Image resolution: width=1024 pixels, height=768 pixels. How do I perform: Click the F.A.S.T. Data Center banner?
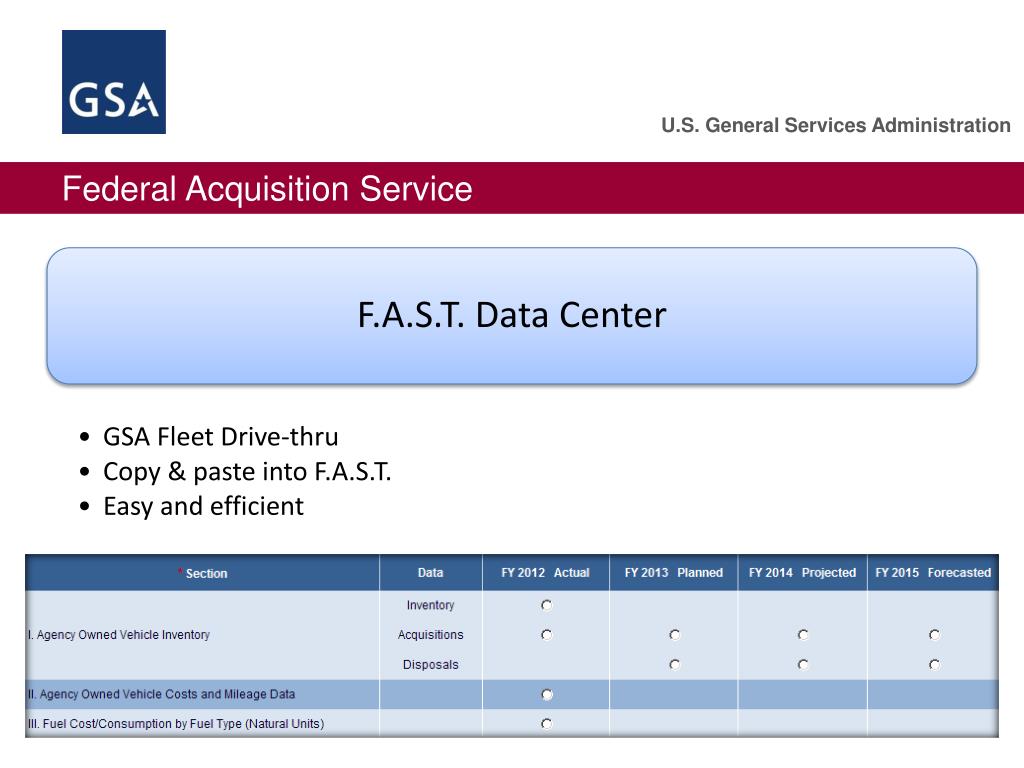(512, 315)
